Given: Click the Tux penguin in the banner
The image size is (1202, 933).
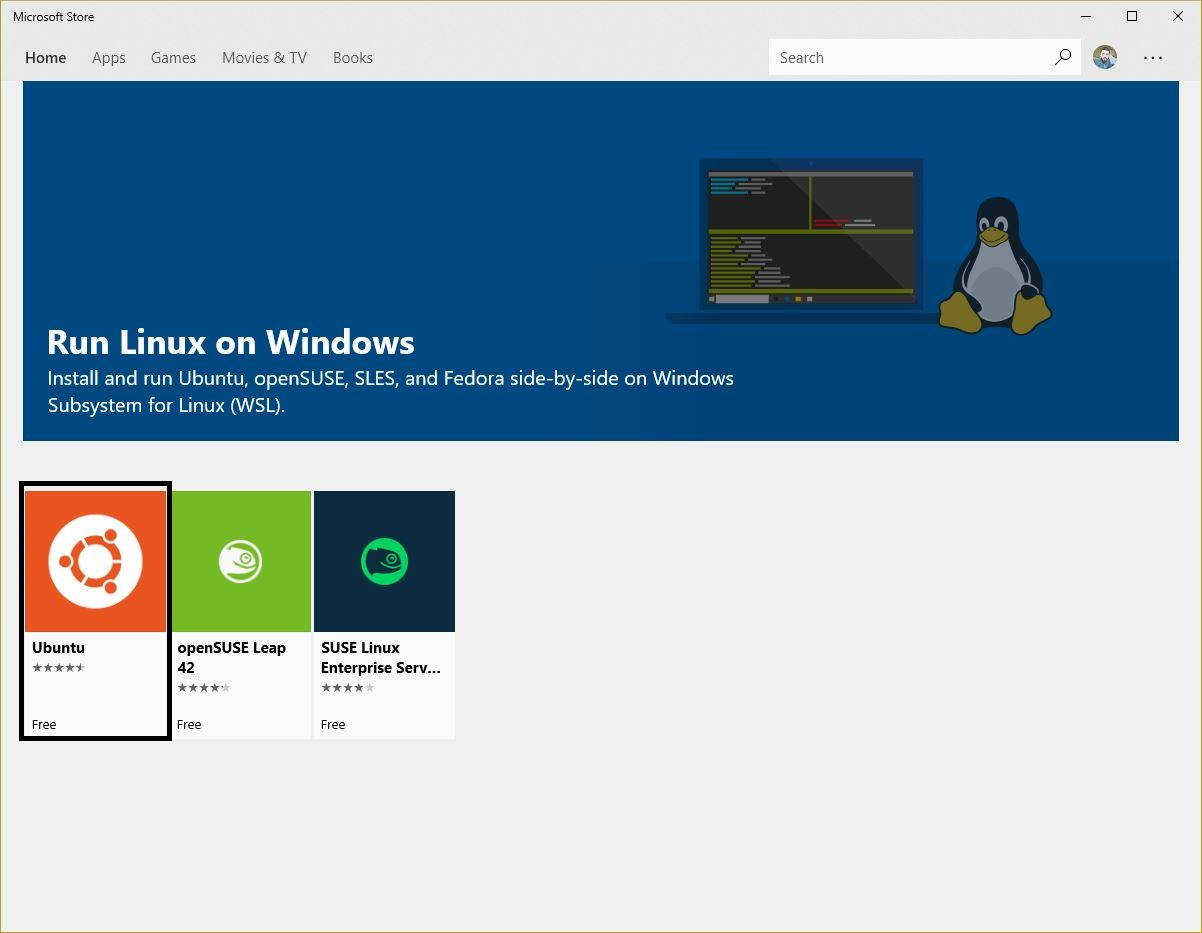Looking at the screenshot, I should [x=995, y=266].
